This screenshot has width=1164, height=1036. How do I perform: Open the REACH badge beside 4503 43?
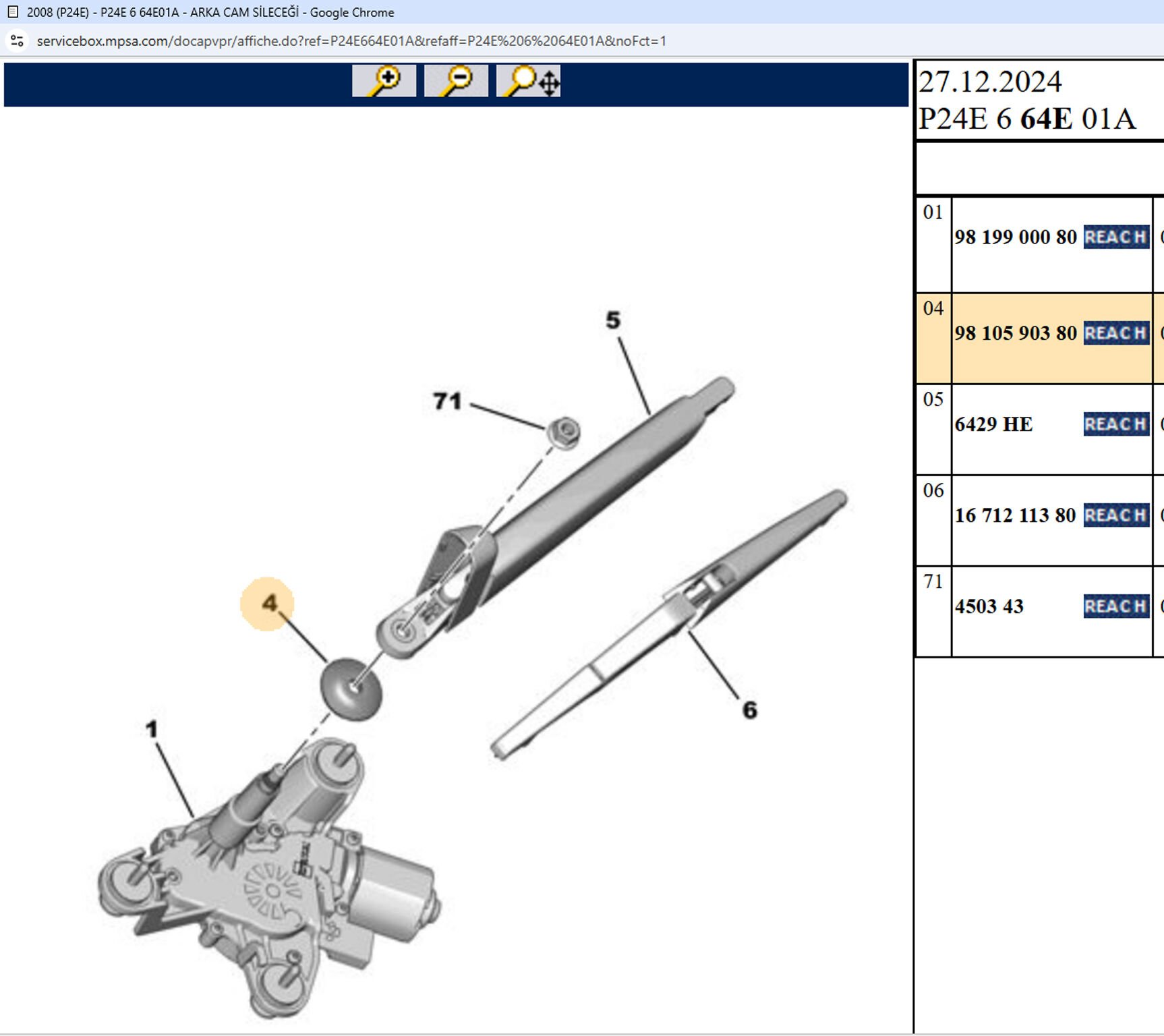pos(1115,606)
